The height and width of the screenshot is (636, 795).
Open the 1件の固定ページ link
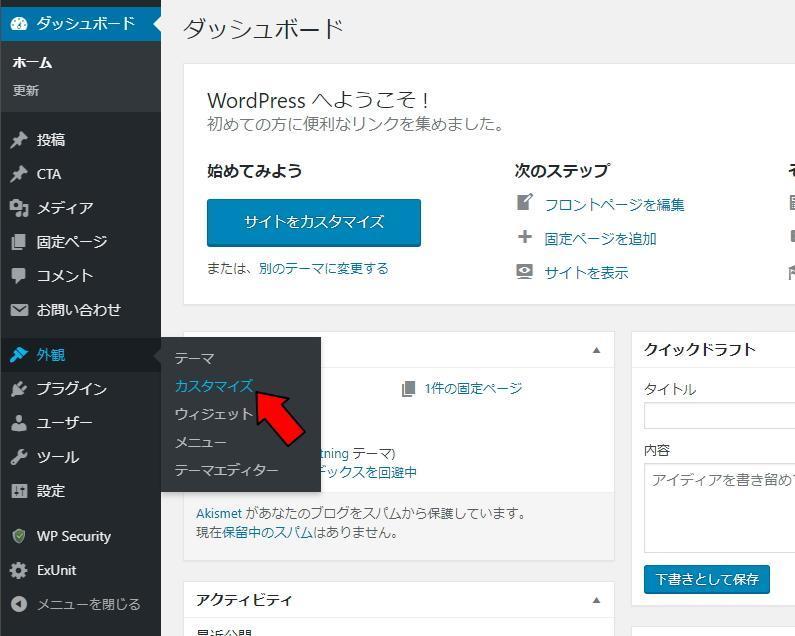473,388
